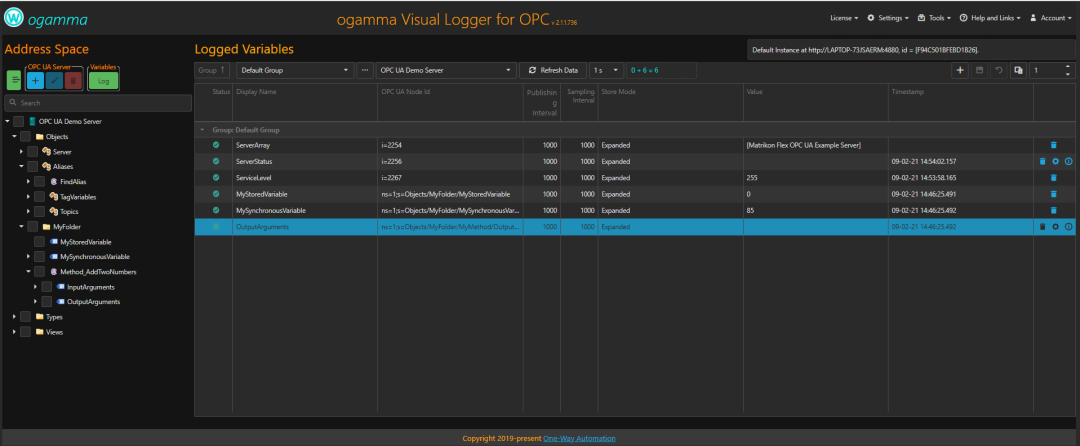Click the FindAlias method node icon
This screenshot has width=1080, height=446.
pyautogui.click(x=54, y=182)
